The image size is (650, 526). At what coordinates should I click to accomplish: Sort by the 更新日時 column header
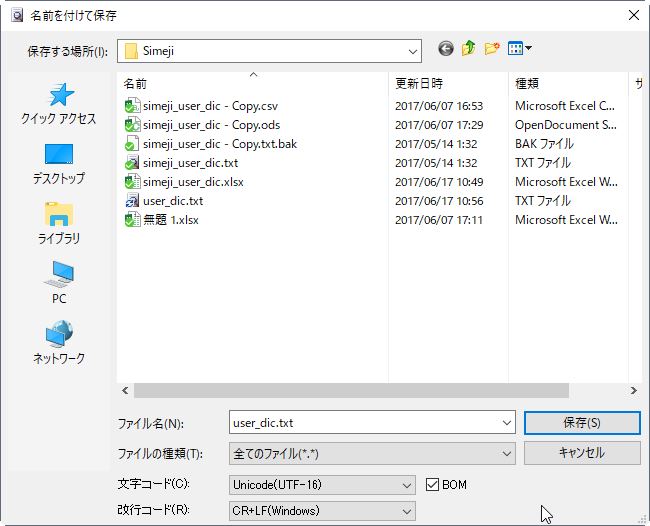pos(449,84)
